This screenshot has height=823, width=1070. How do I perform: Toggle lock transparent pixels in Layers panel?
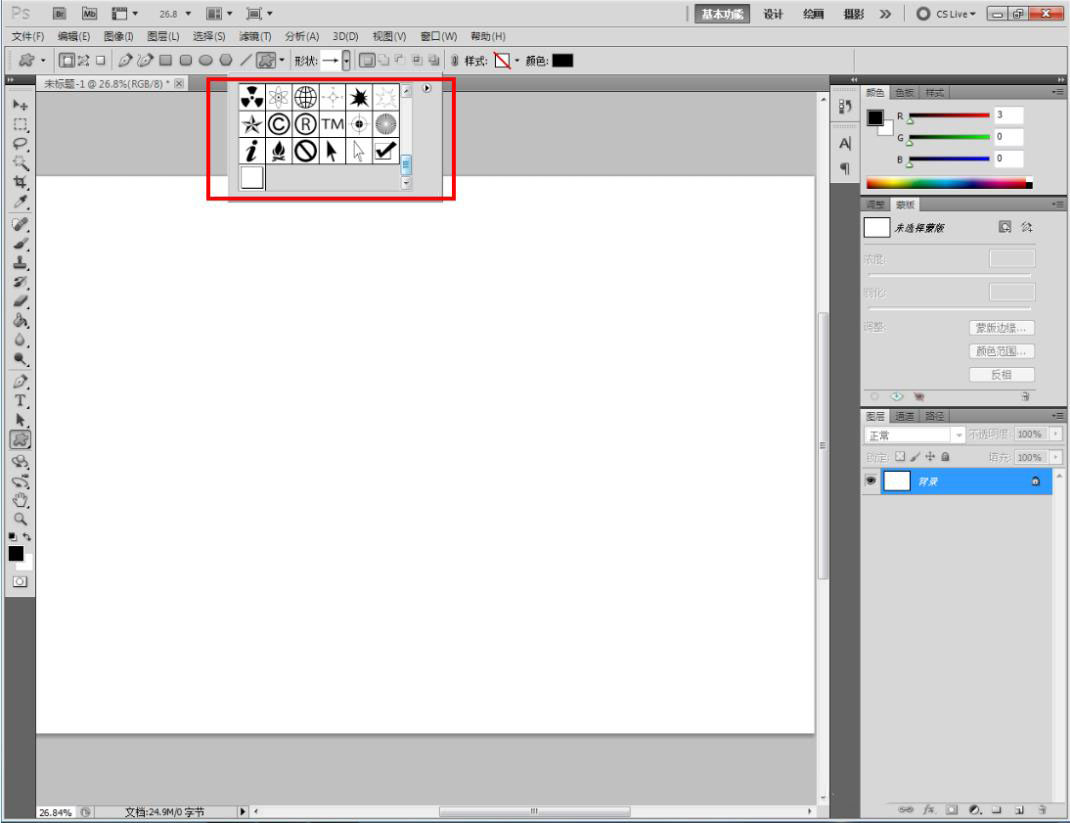coord(900,457)
